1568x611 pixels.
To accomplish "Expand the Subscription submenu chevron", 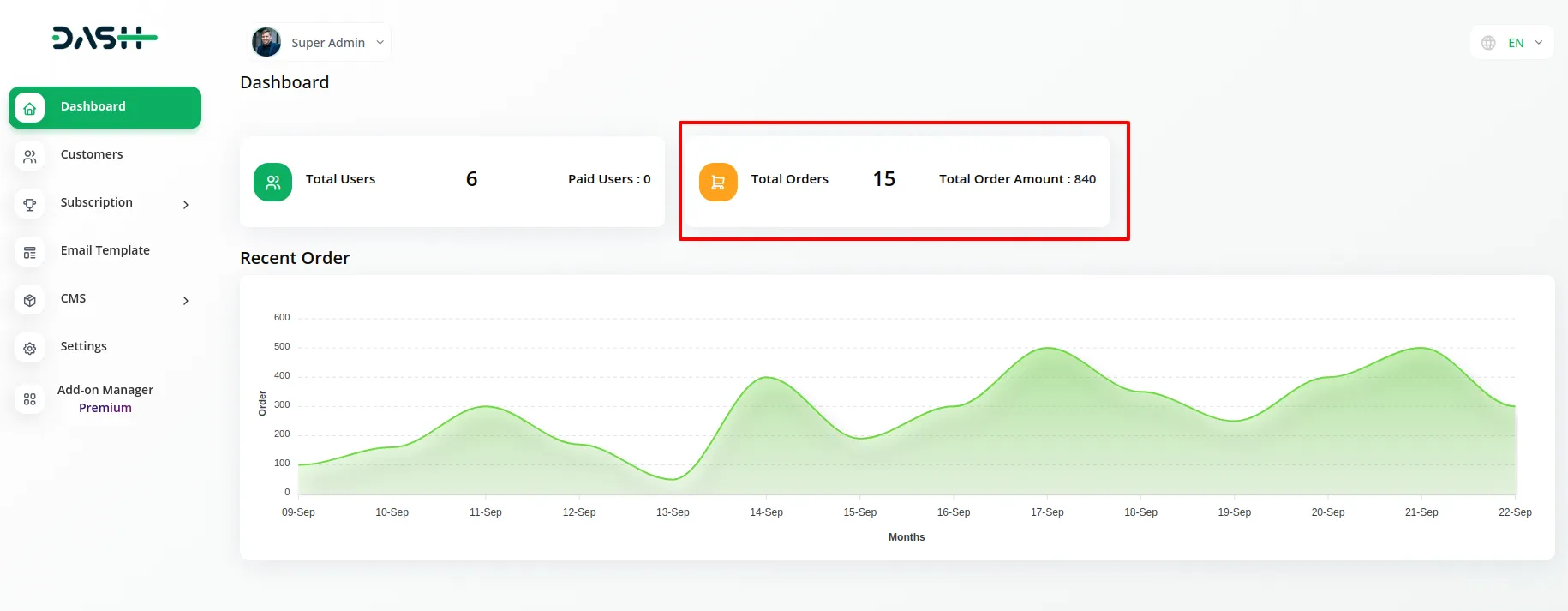I will (186, 204).
